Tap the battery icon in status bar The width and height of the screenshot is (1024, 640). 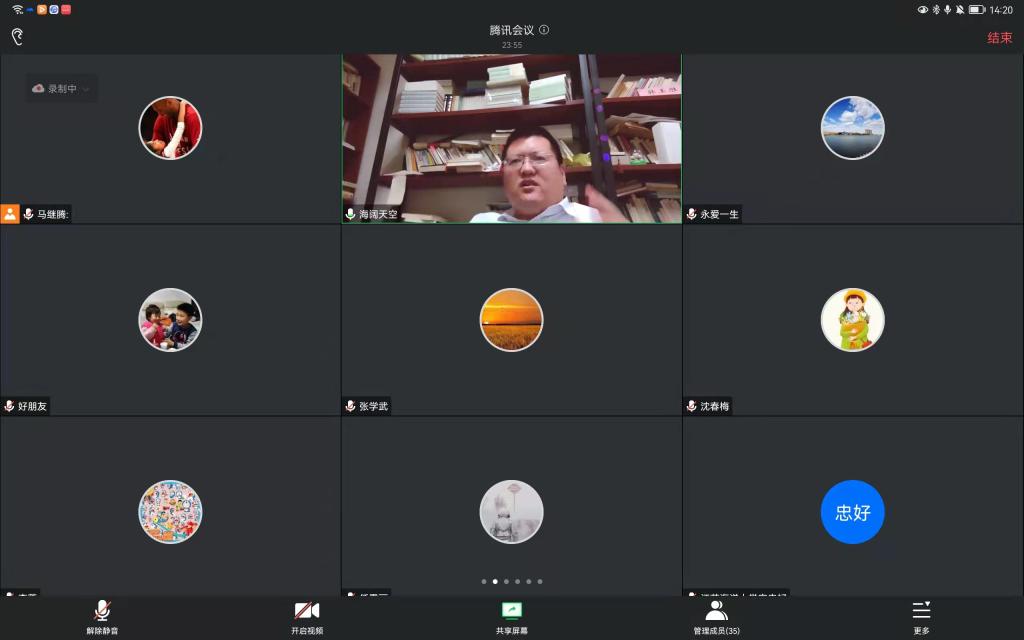(x=976, y=10)
